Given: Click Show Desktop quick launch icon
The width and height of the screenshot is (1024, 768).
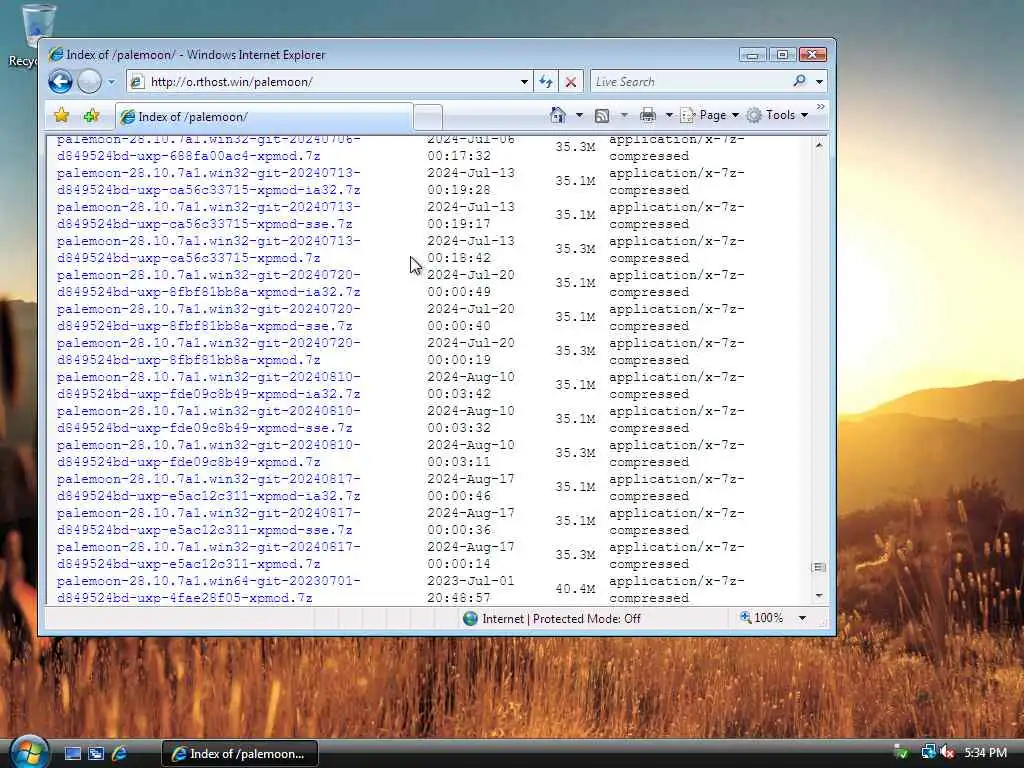Looking at the screenshot, I should coord(72,754).
